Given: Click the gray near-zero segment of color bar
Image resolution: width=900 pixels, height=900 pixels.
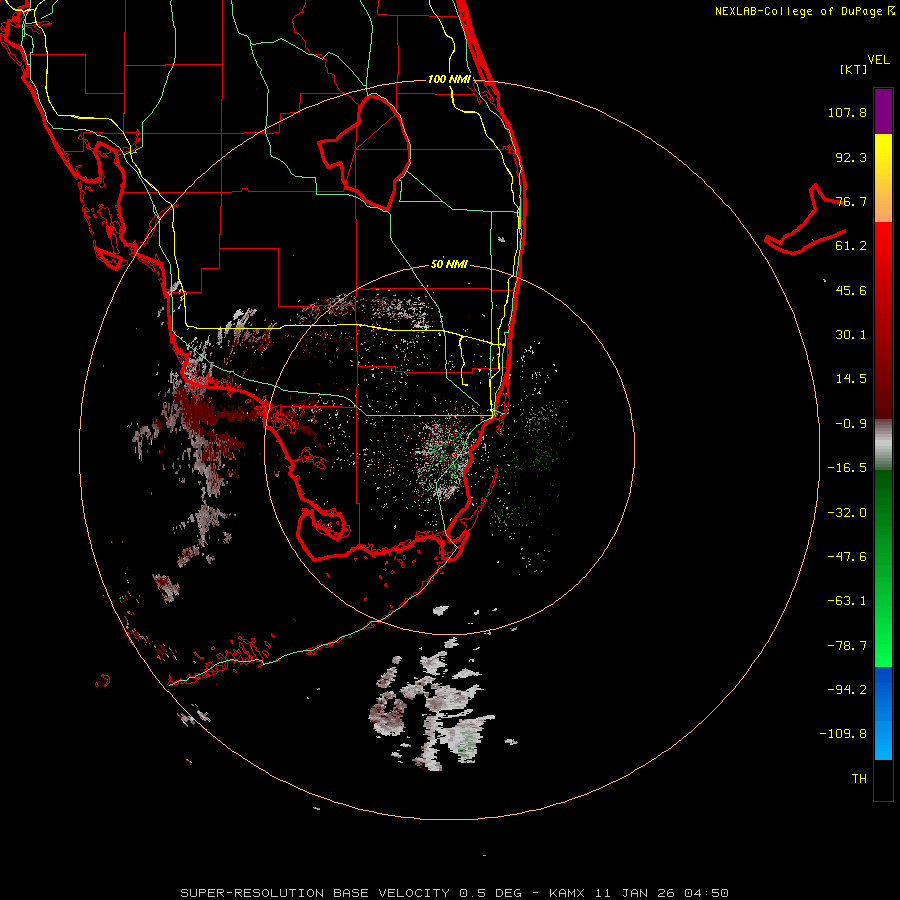Looking at the screenshot, I should point(883,445).
